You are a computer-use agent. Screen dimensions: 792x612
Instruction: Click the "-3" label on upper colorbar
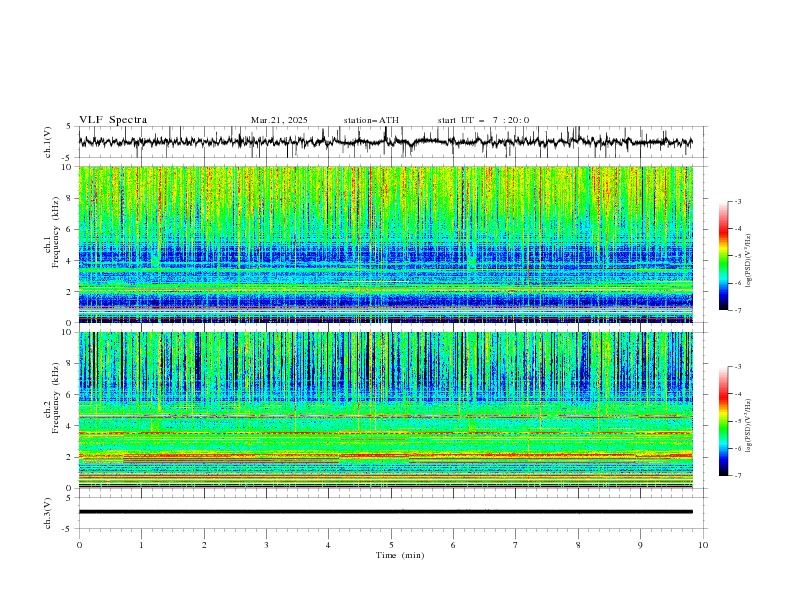(737, 201)
